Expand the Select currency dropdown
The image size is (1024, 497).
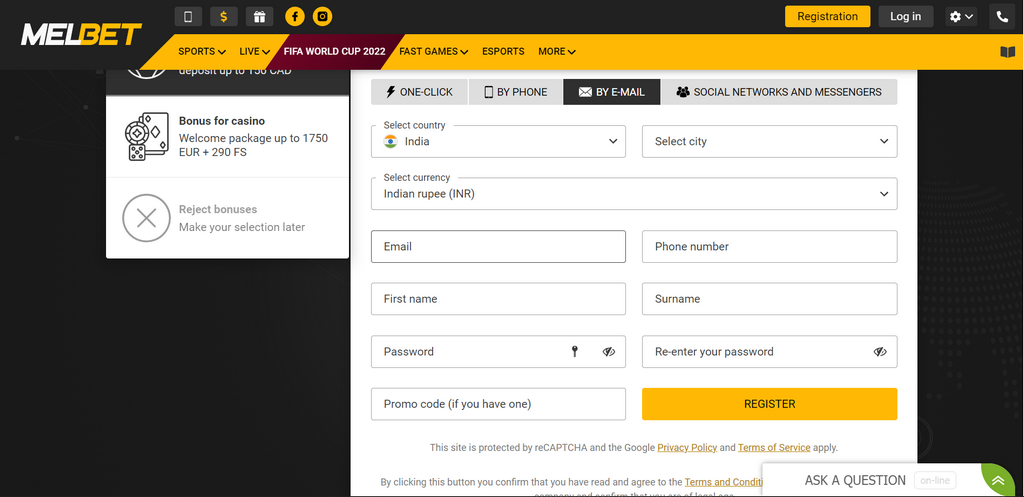coord(634,194)
